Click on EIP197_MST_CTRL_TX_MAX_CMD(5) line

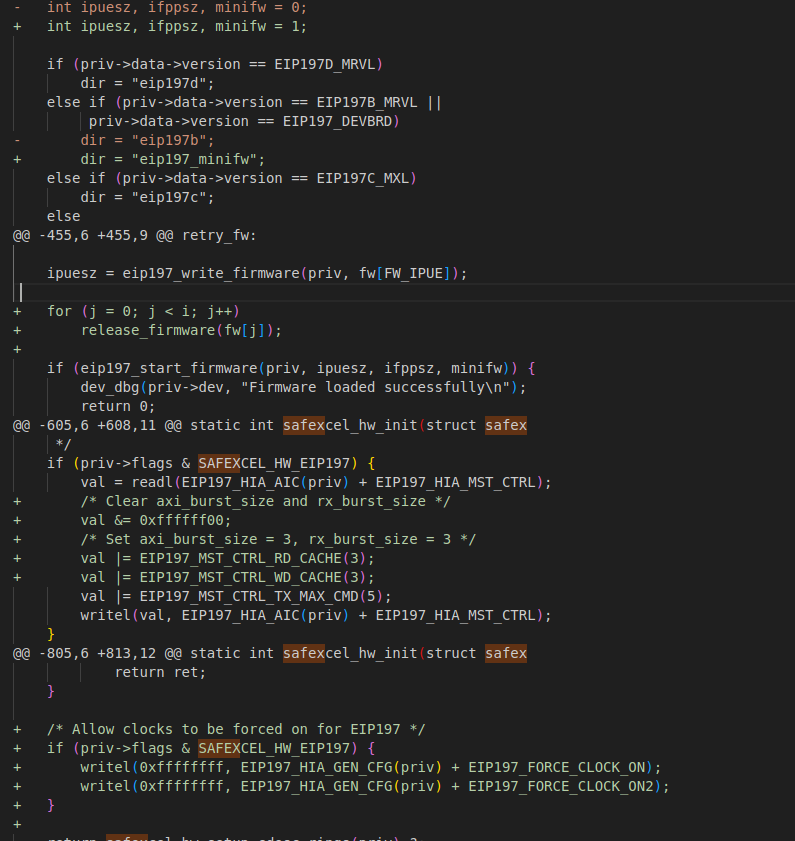pos(235,596)
